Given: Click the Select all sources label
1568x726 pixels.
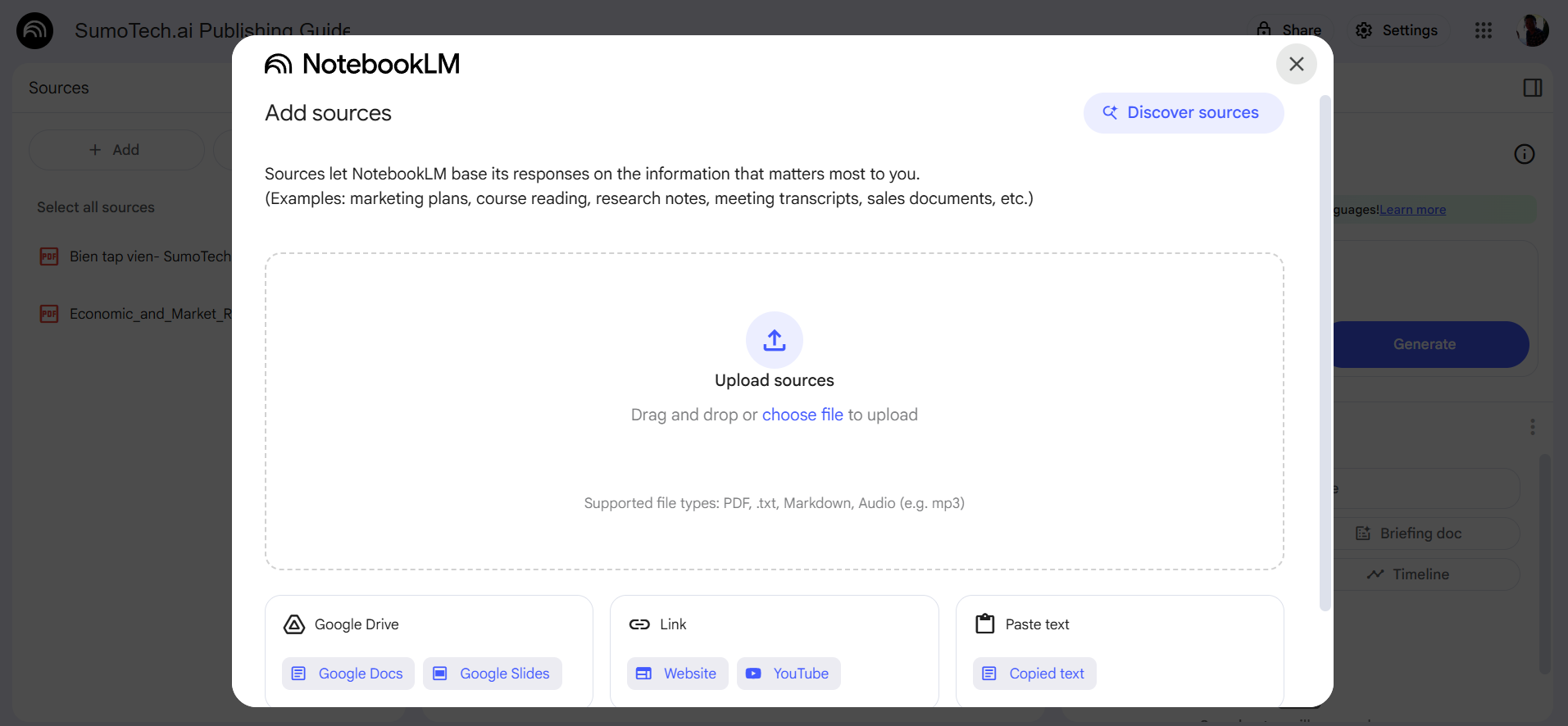Looking at the screenshot, I should (96, 207).
